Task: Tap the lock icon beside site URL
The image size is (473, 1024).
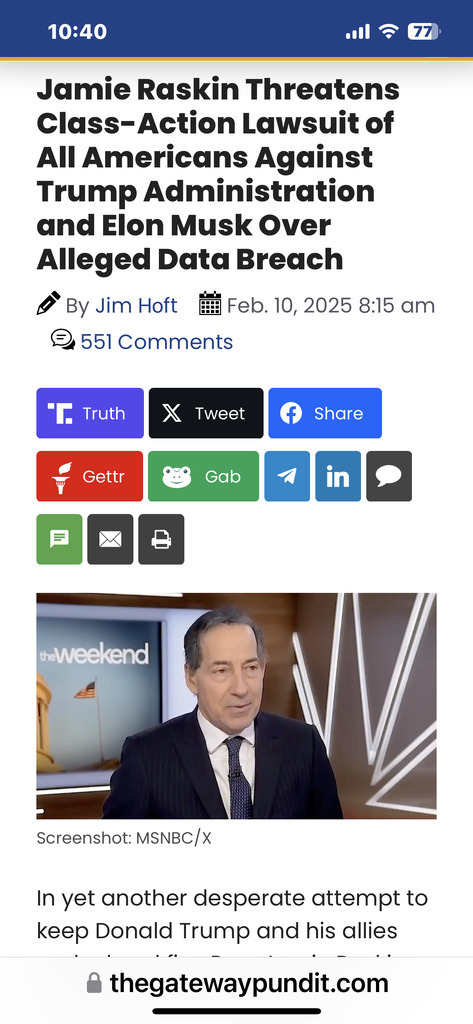Action: click(95, 983)
